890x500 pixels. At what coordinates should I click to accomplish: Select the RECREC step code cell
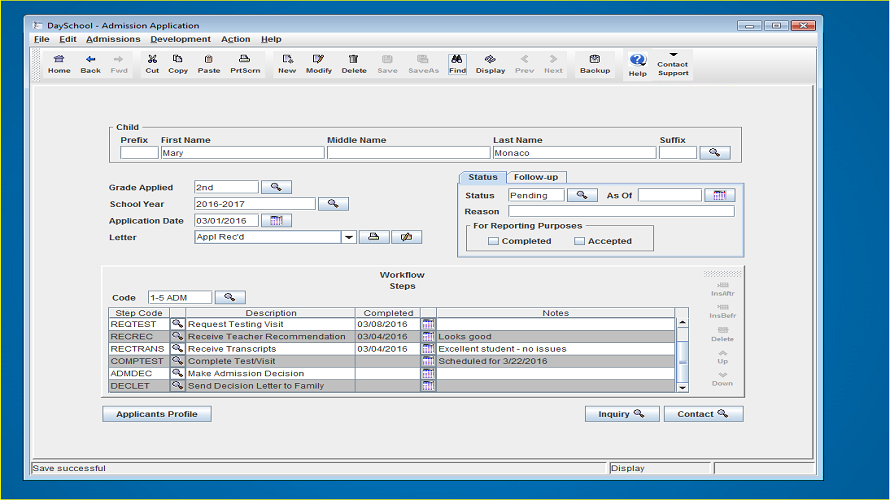tap(139, 337)
